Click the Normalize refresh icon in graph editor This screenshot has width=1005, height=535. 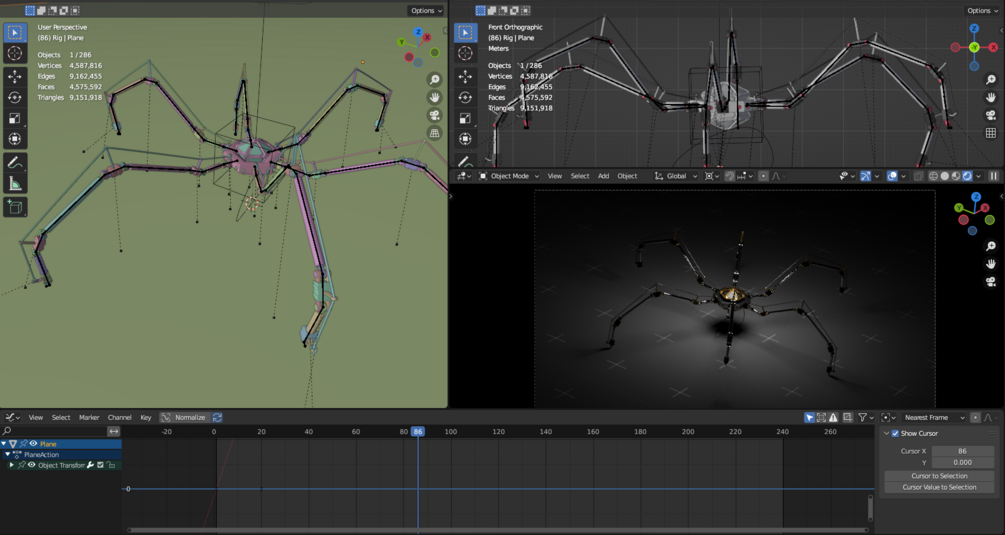217,417
